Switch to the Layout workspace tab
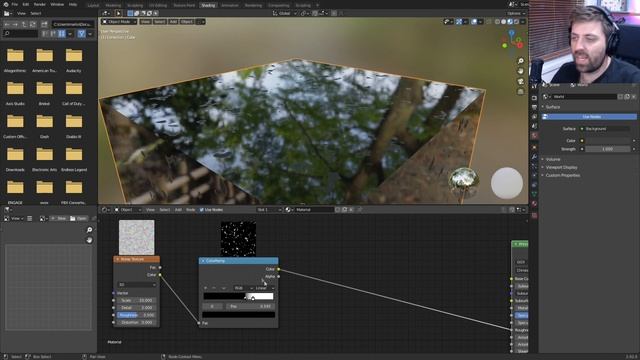Image resolution: width=640 pixels, height=360 pixels. pos(93,5)
